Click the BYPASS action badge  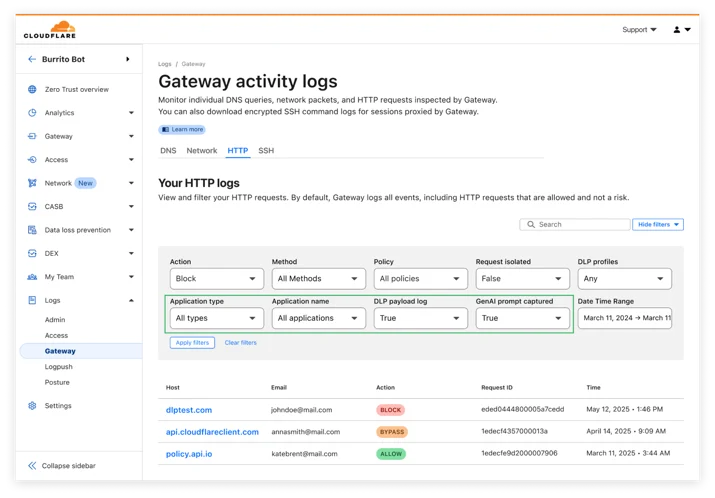click(x=392, y=432)
